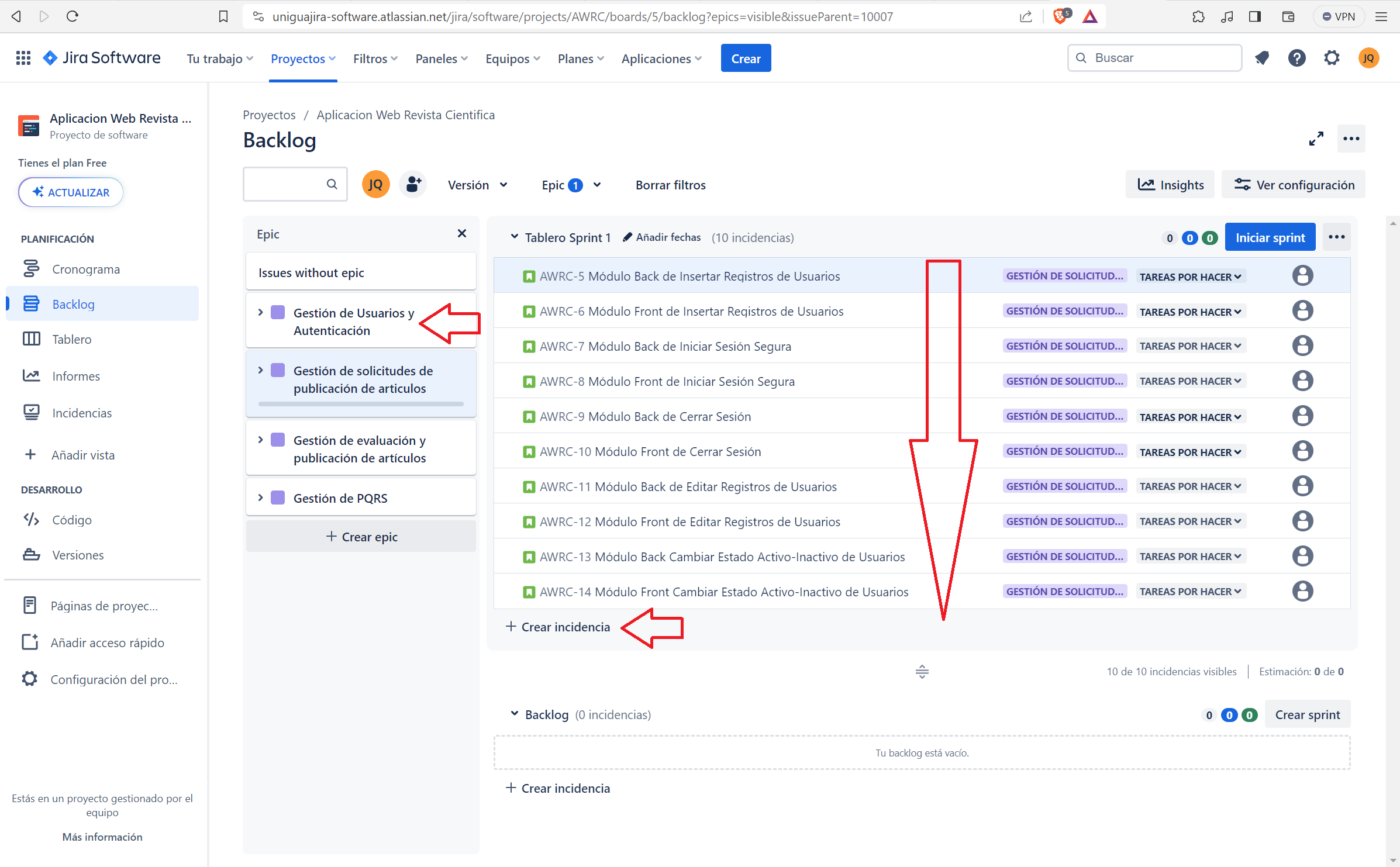The image size is (1400, 867).
Task: Click the share icon in address bar
Action: click(x=1026, y=16)
